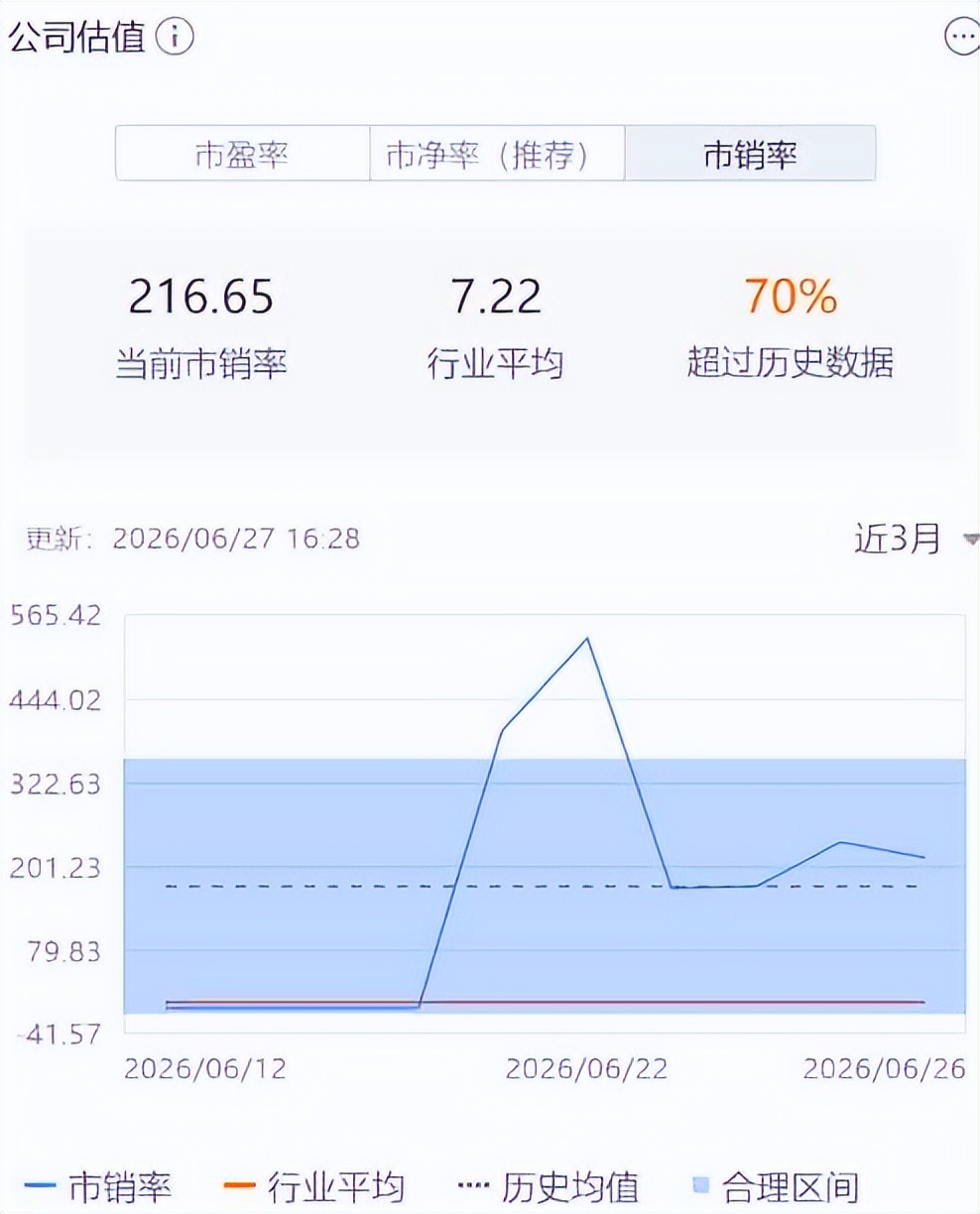Expand the 近3月 period dropdown
This screenshot has width=980, height=1214.
click(x=916, y=538)
